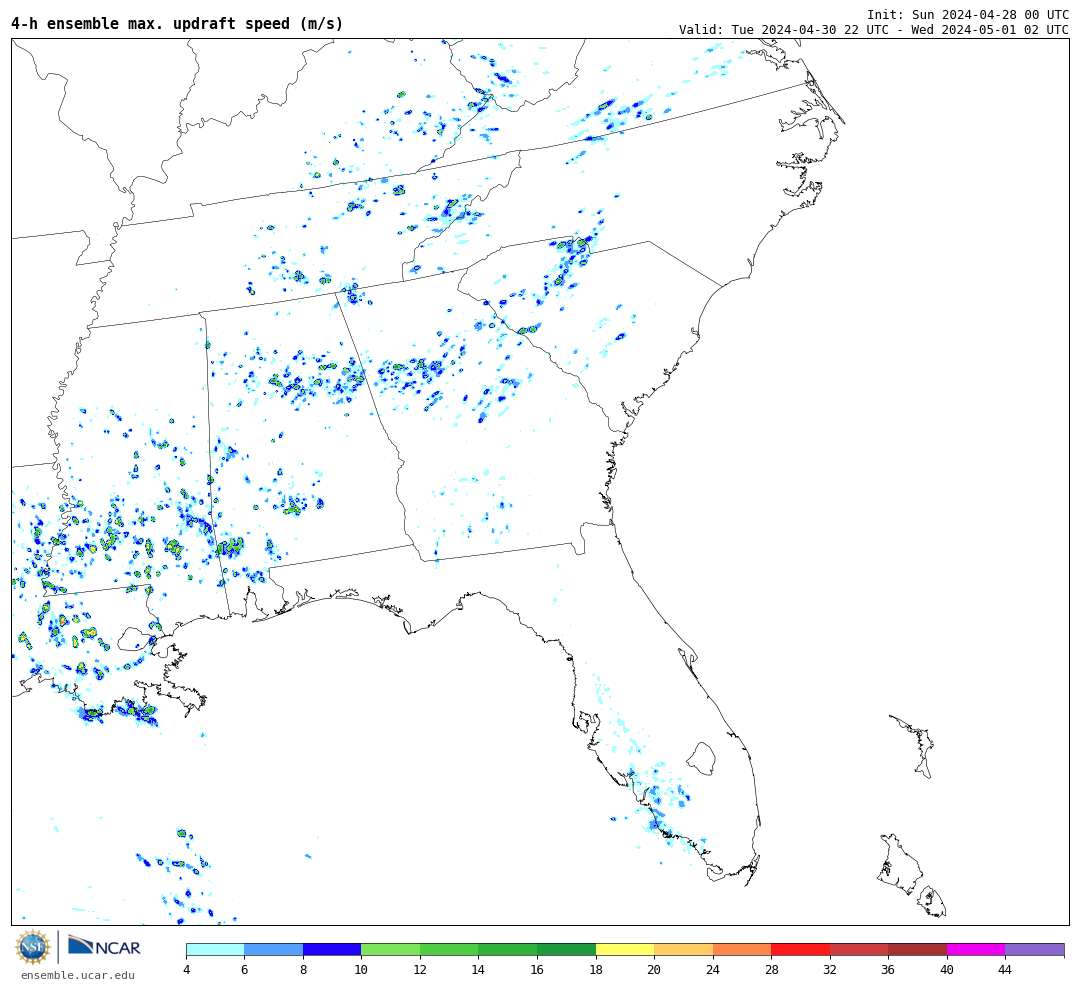The image size is (1080, 988).
Task: Click the yellow 18-20 m/s color swatch
Action: pyautogui.click(x=625, y=949)
